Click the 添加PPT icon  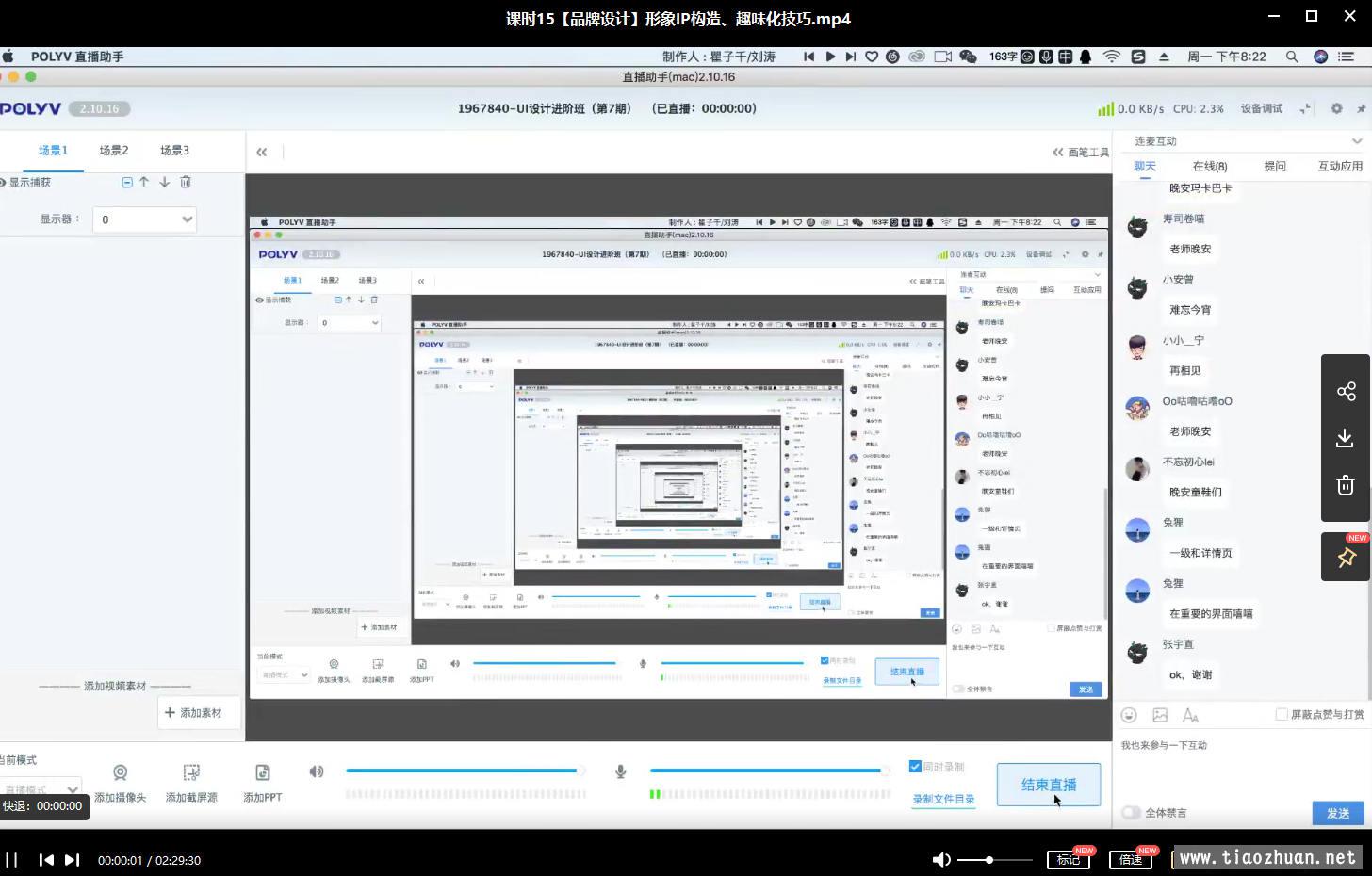tap(262, 773)
